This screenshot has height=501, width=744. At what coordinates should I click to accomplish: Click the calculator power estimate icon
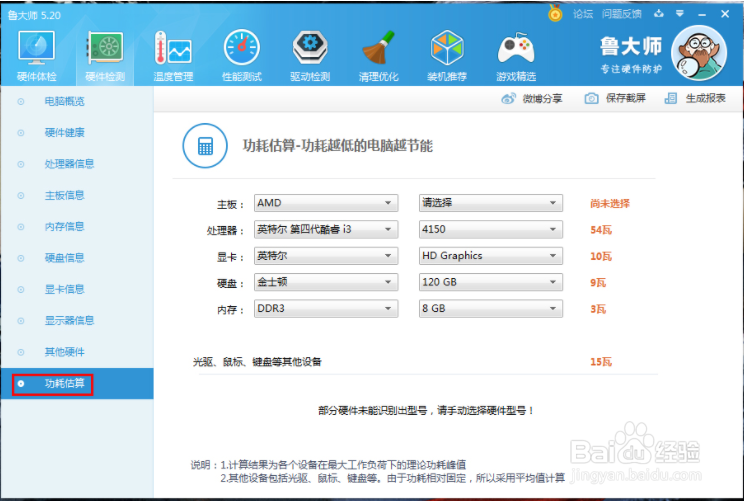coord(205,146)
